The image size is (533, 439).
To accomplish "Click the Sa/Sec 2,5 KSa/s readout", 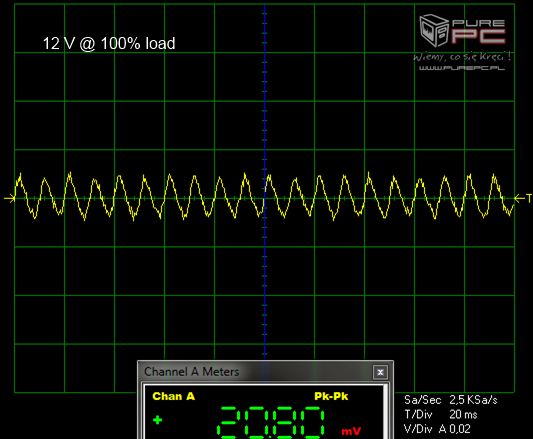I will click(x=451, y=400).
